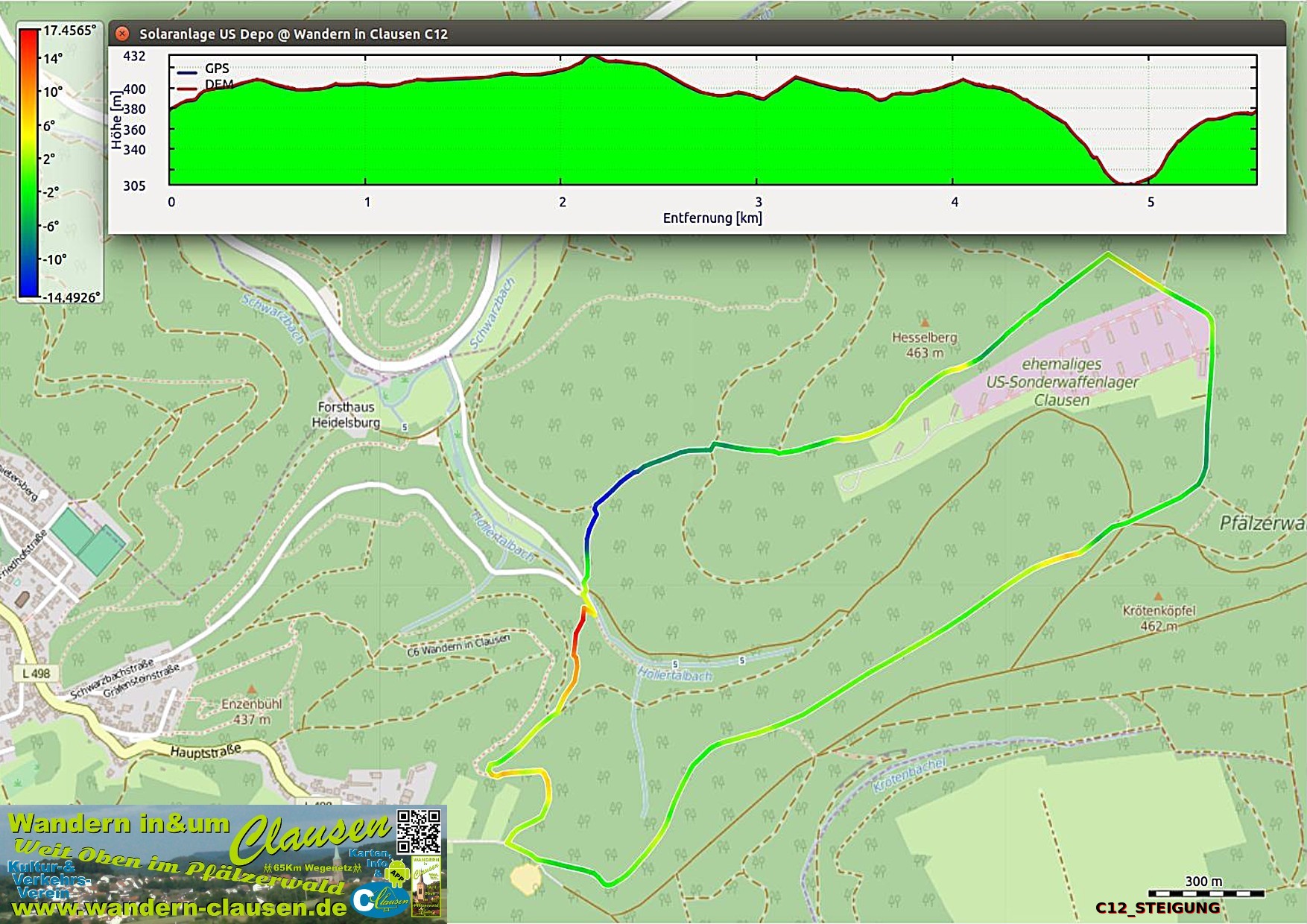The image size is (1307, 924).
Task: Click the Karten, Info & banner text
Action: (x=370, y=863)
